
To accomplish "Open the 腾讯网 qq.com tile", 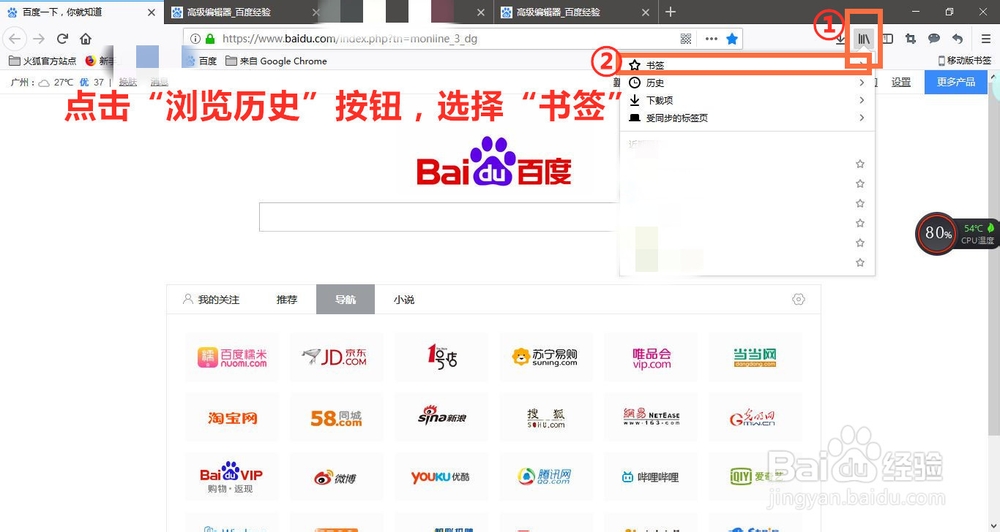I will (546, 477).
